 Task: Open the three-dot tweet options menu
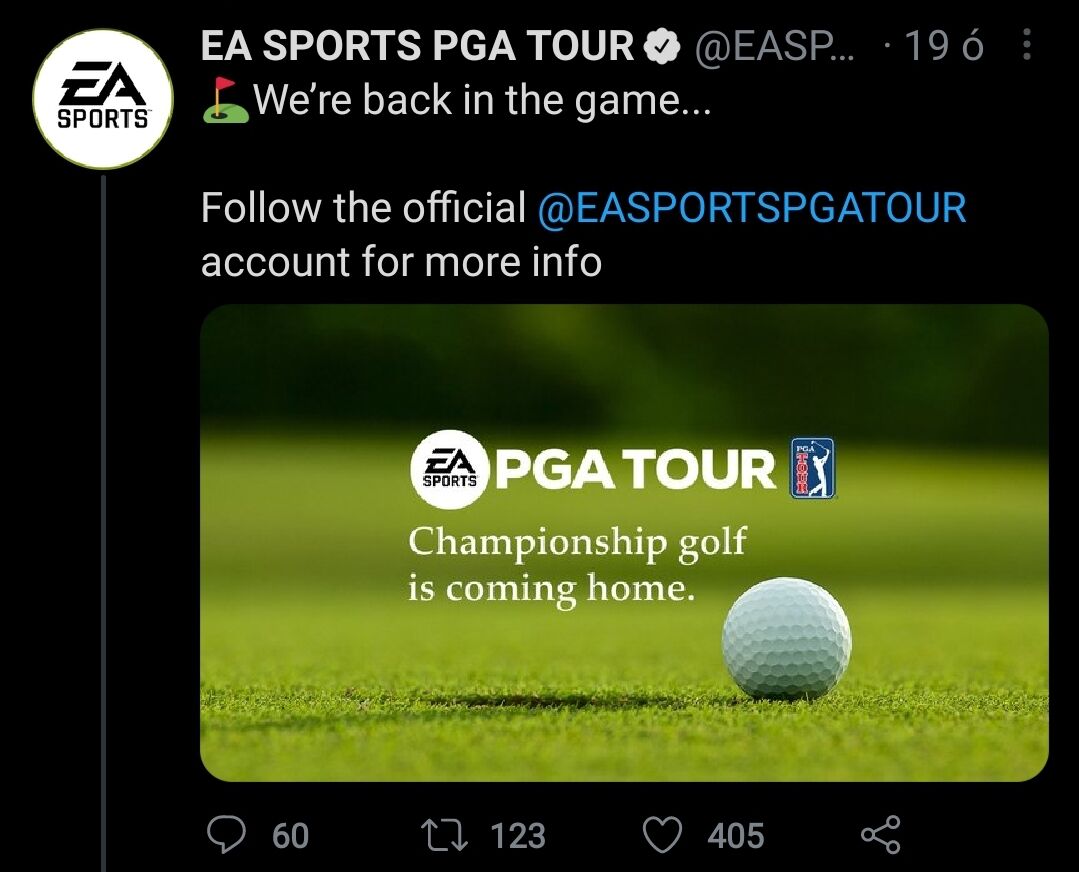point(1026,45)
